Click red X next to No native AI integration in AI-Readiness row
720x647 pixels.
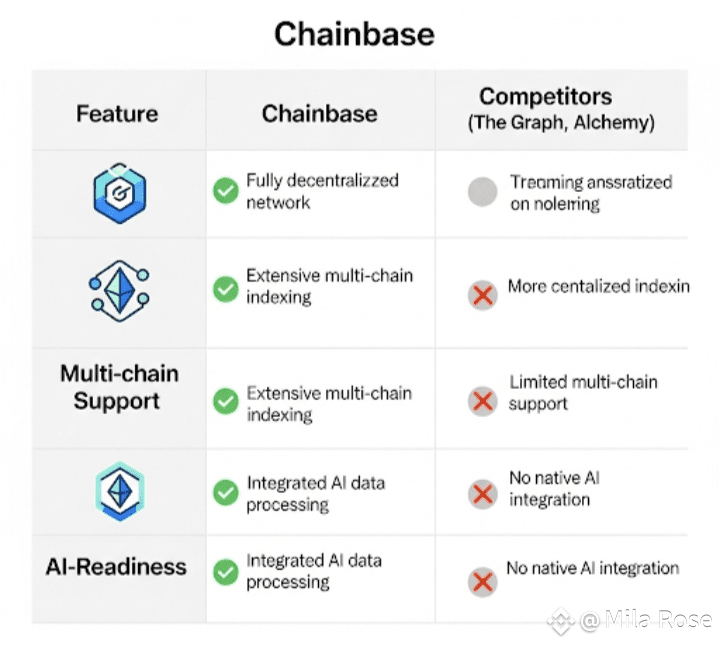483,582
